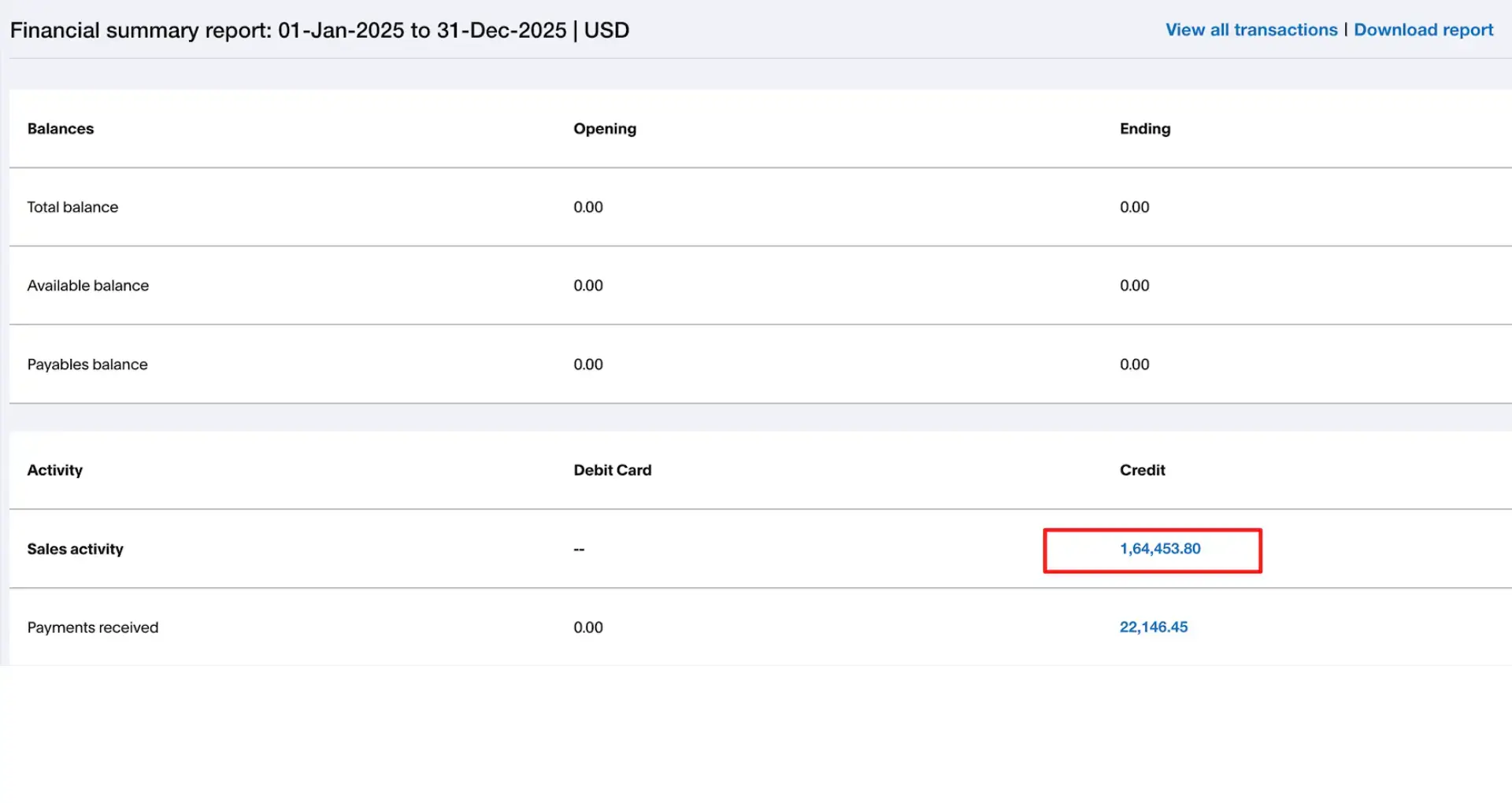
Task: Click the Debit Card column header
Action: point(613,470)
